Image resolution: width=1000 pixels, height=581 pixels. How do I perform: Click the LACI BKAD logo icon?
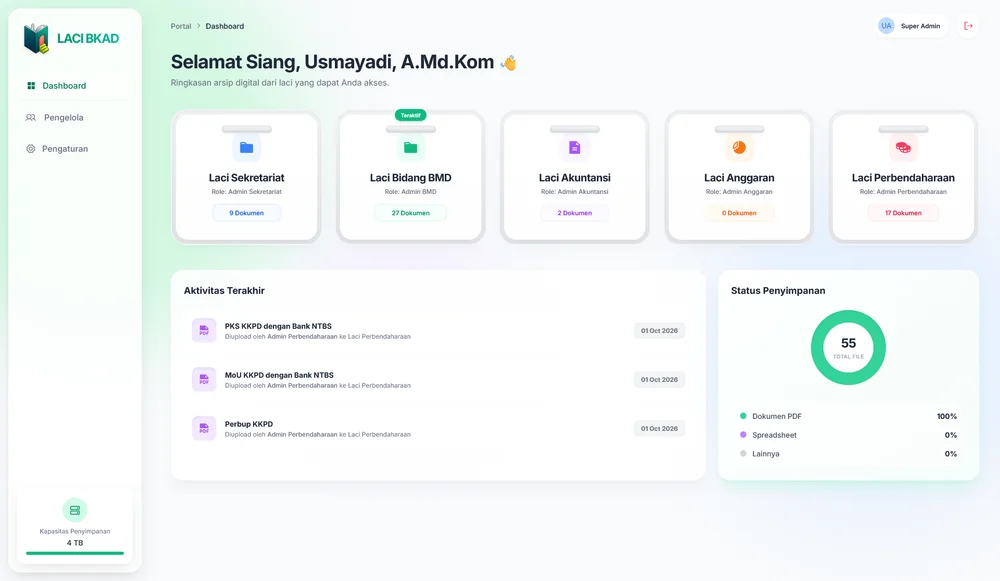pos(36,39)
